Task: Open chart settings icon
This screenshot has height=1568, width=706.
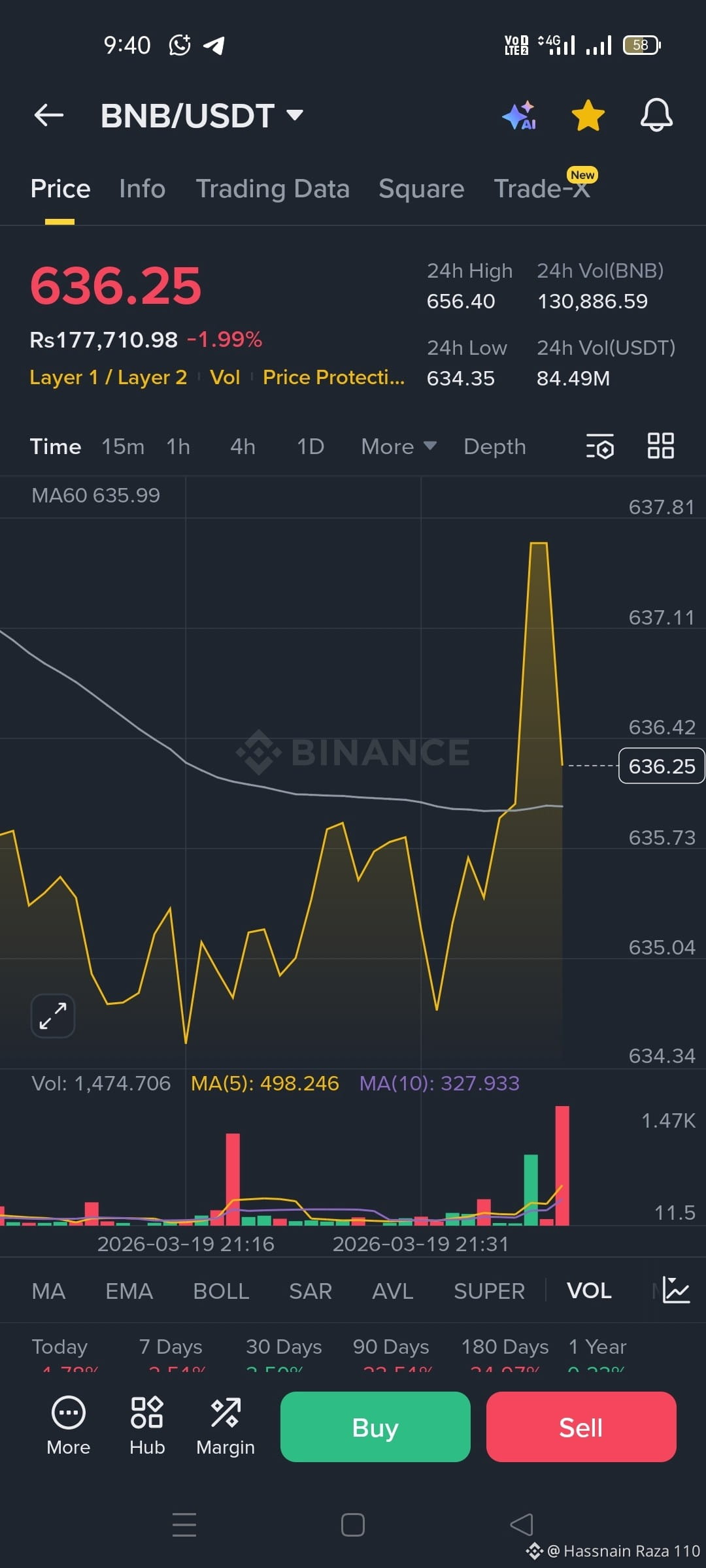Action: pyautogui.click(x=599, y=446)
